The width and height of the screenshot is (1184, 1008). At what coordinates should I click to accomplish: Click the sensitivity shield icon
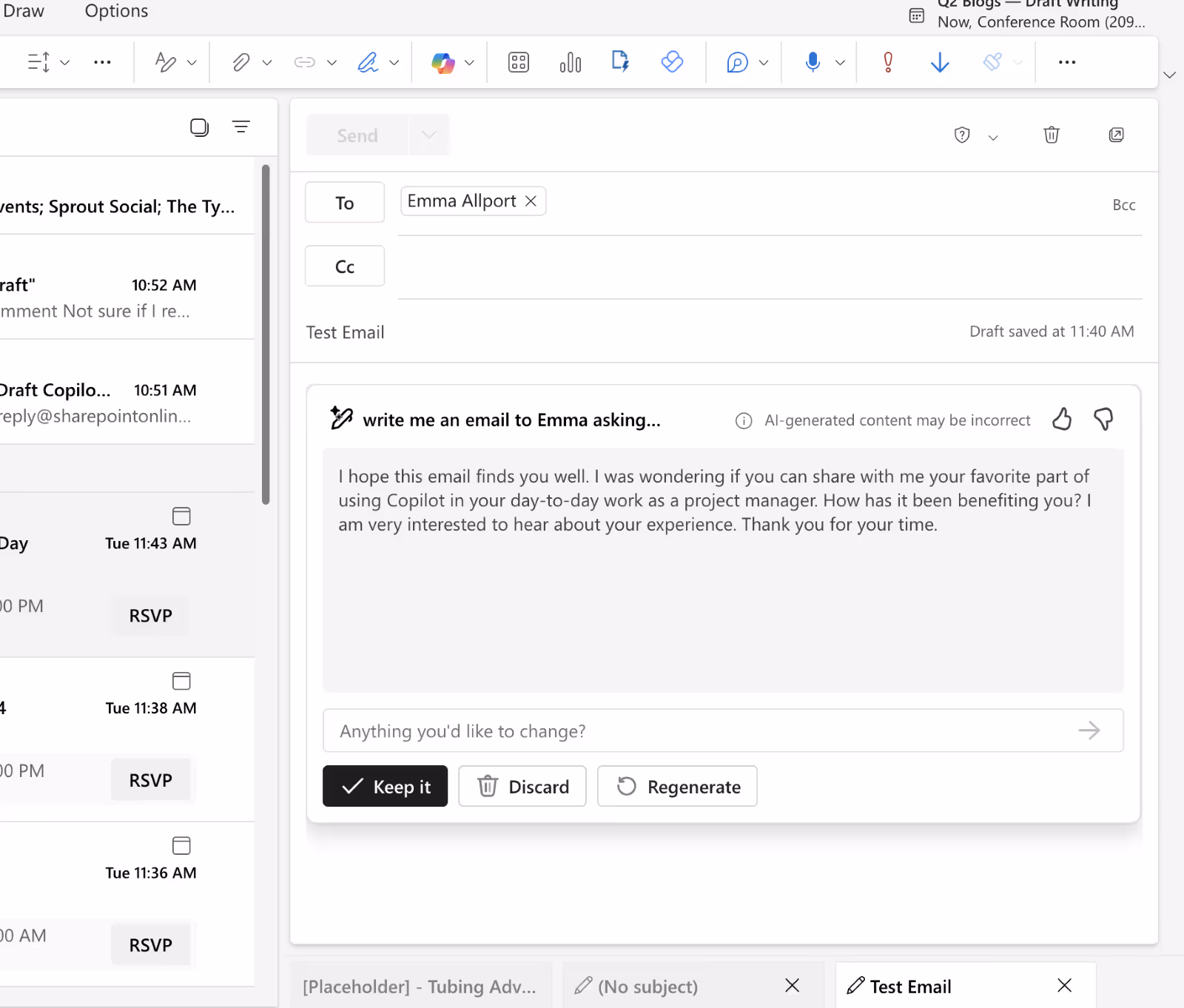coord(962,135)
